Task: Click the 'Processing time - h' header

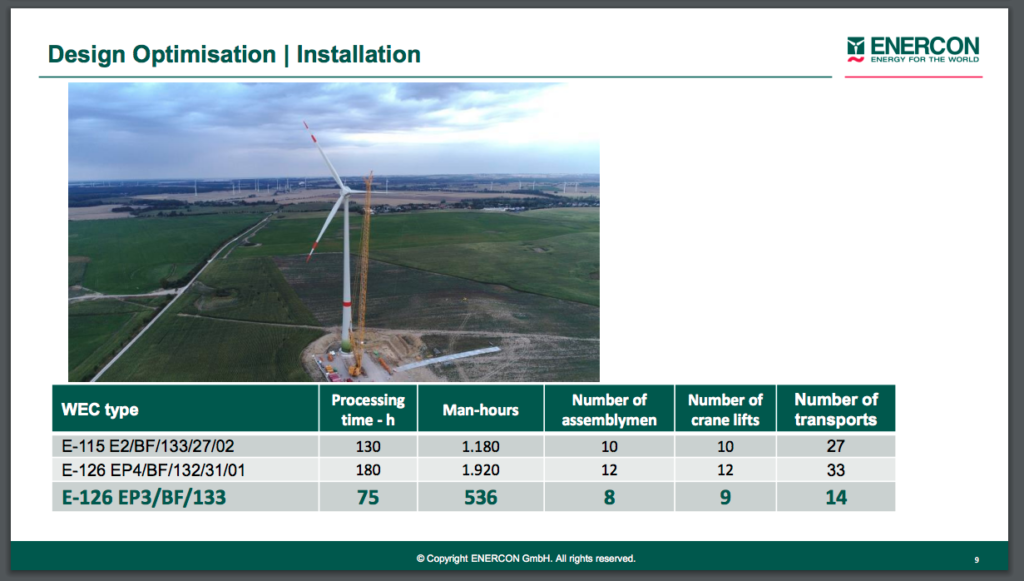Action: pos(368,409)
